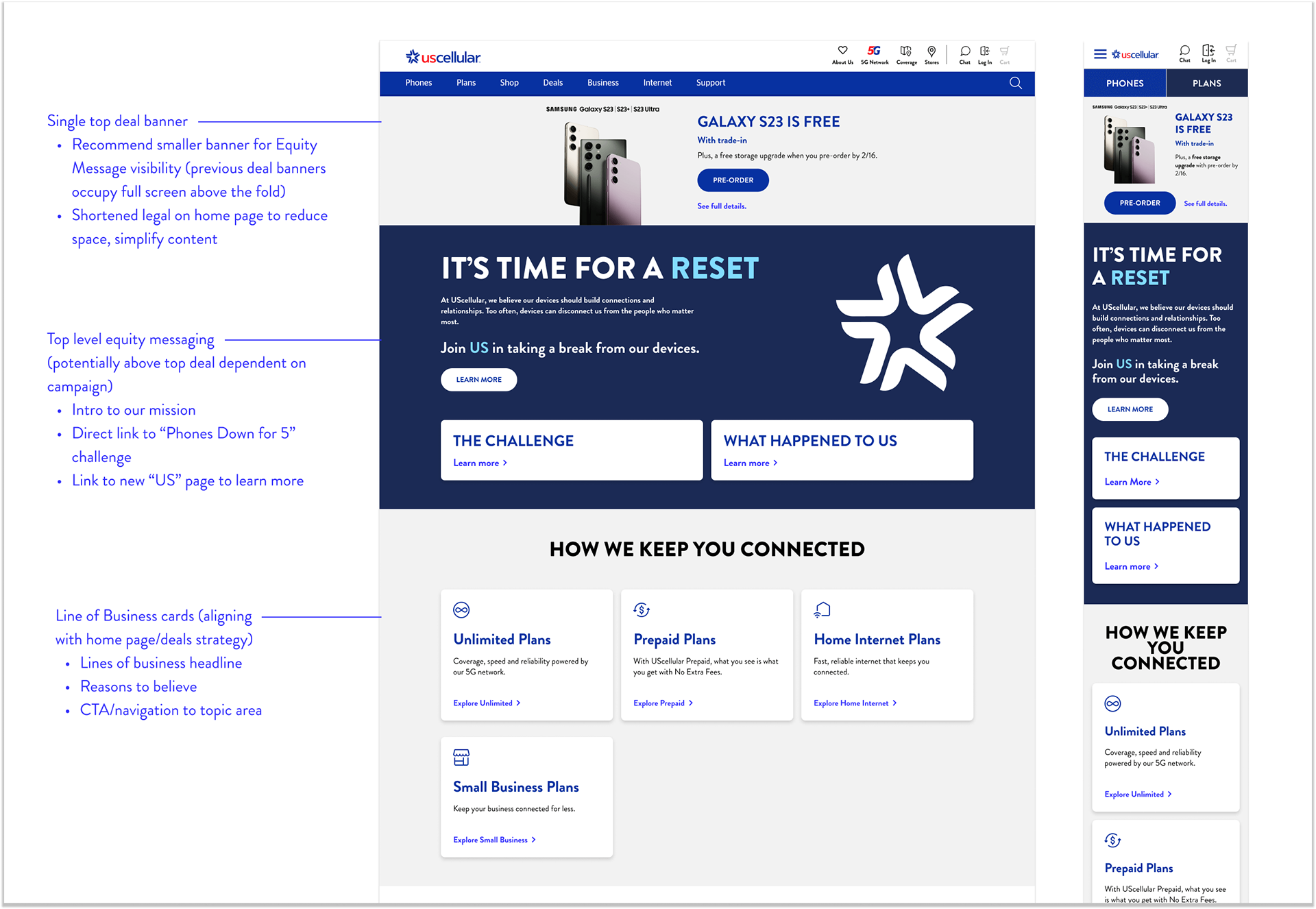Click desktop PRE-ORDER button

click(x=733, y=180)
